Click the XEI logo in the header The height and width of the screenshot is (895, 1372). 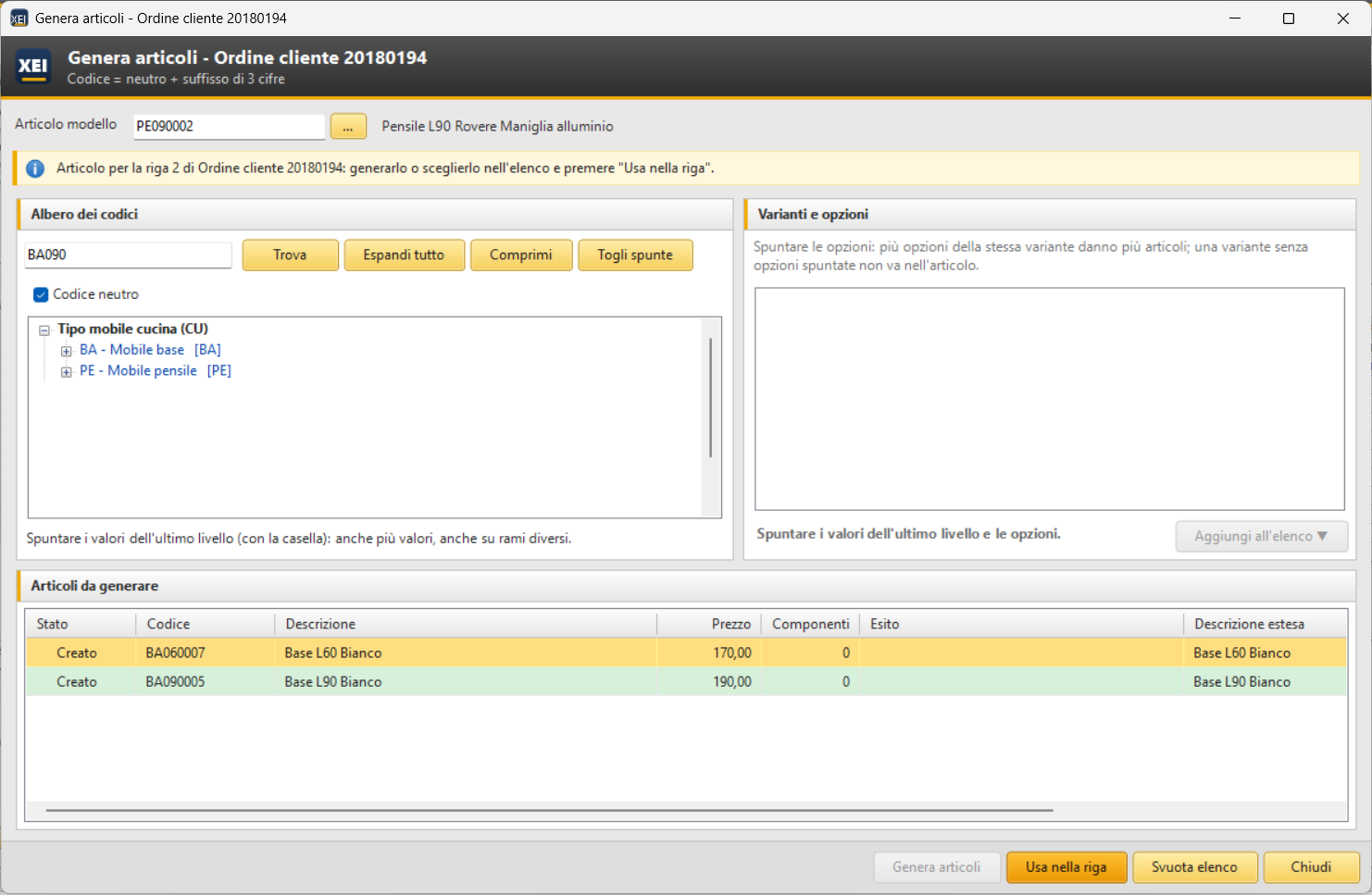click(x=33, y=67)
